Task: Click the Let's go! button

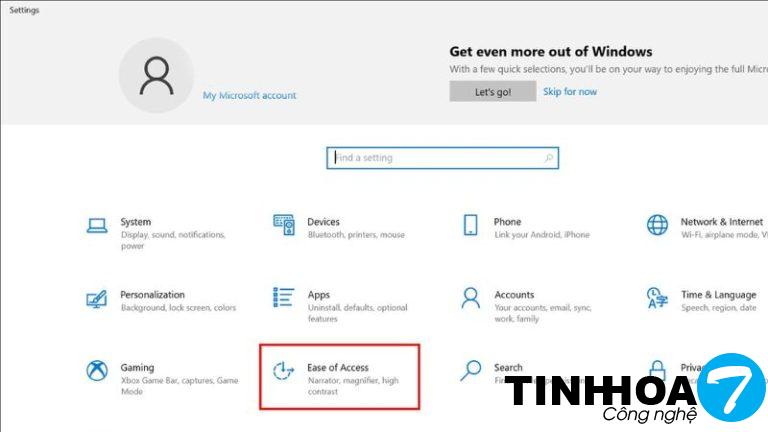Action: (493, 92)
